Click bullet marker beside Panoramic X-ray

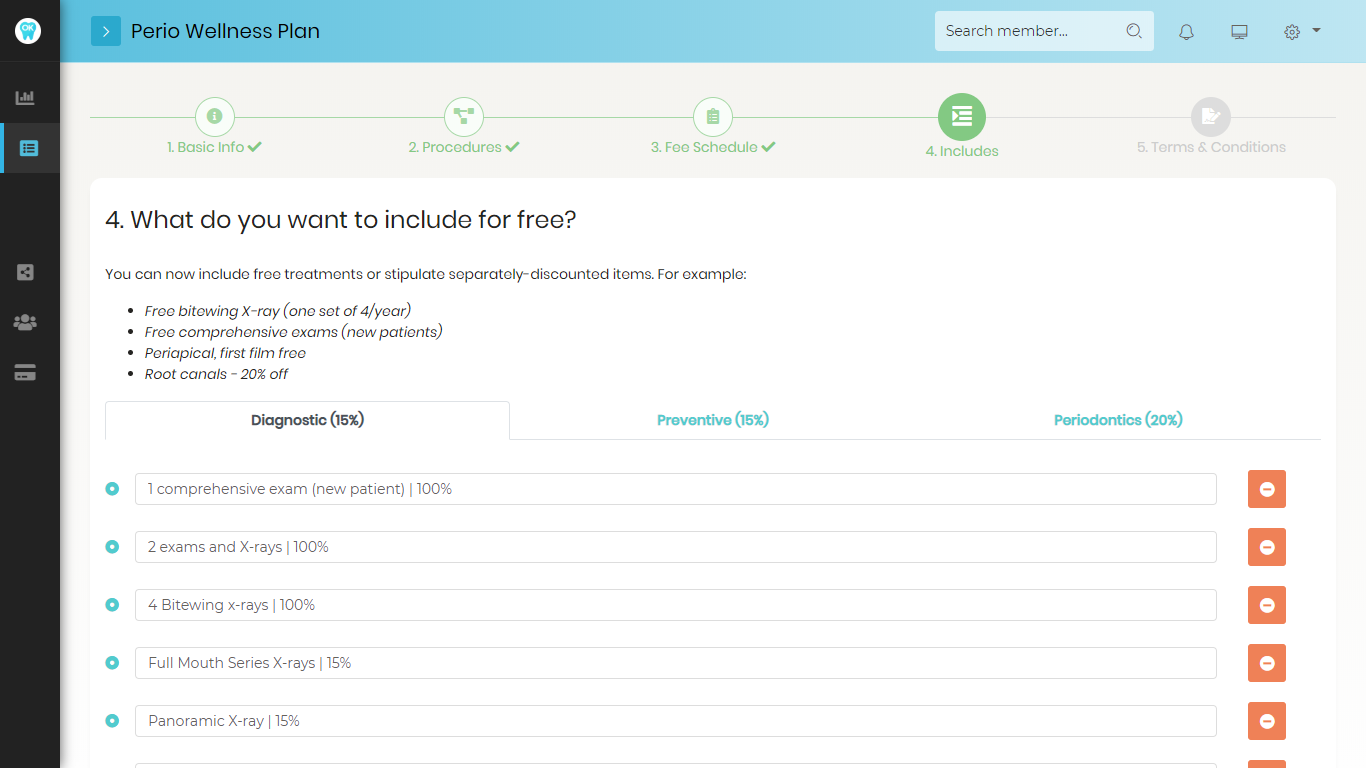(x=112, y=721)
